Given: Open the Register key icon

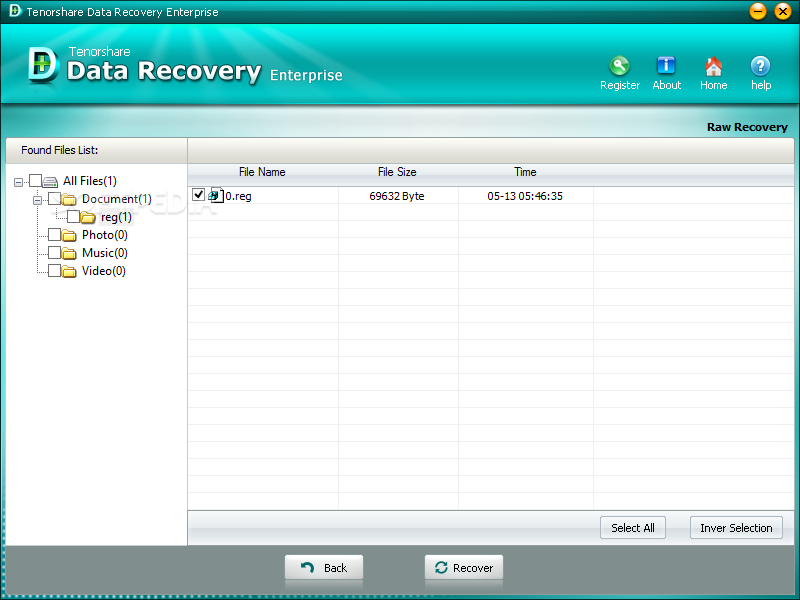Looking at the screenshot, I should click(x=619, y=66).
